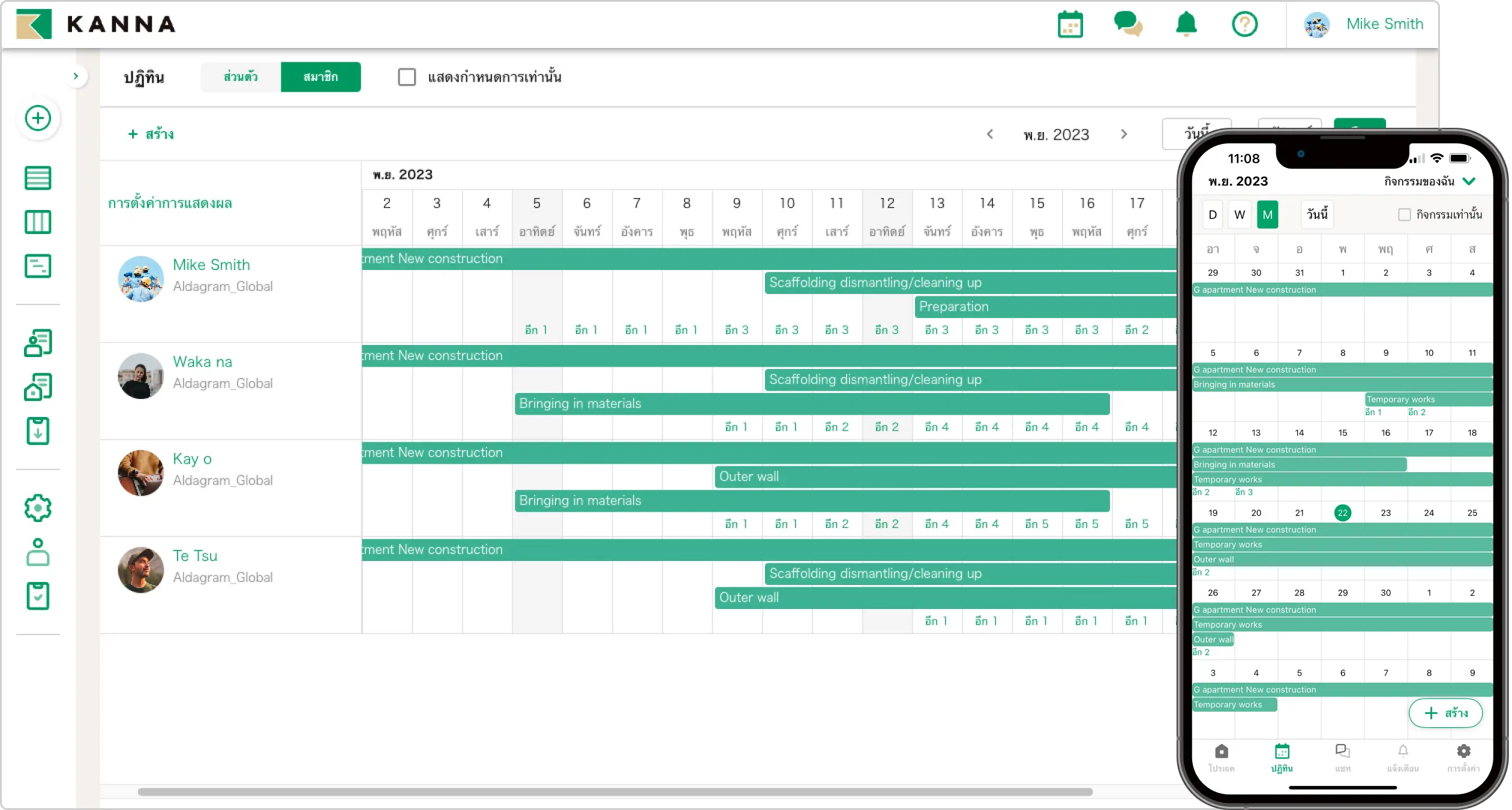The image size is (1512, 810).
Task: Click the horizontal scrollbar at bottom
Action: coord(615,792)
